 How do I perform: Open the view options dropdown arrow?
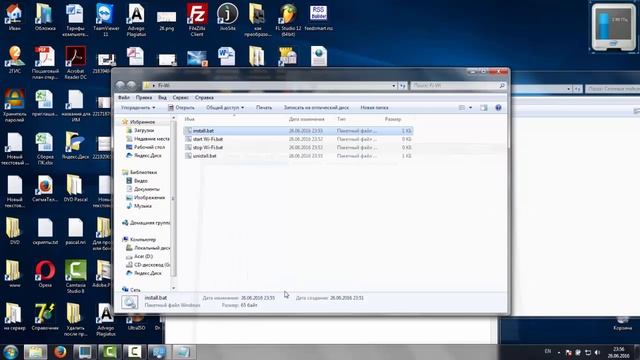pos(471,108)
